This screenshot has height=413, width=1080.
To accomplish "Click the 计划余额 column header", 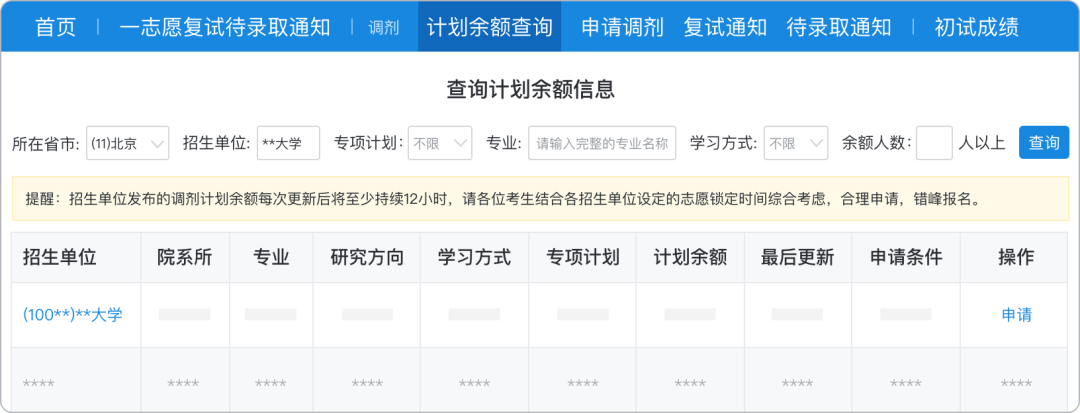I will coord(689,257).
